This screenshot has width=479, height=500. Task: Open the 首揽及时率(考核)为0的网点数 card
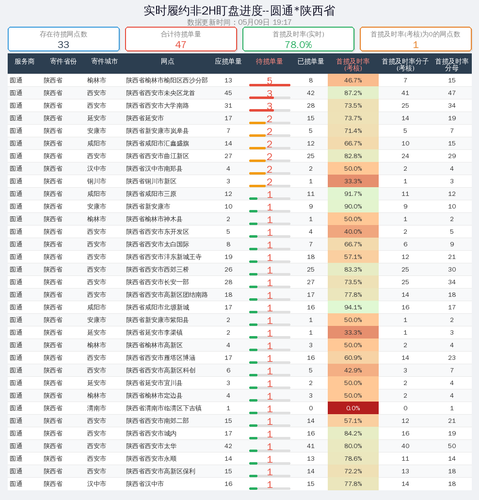point(416,39)
